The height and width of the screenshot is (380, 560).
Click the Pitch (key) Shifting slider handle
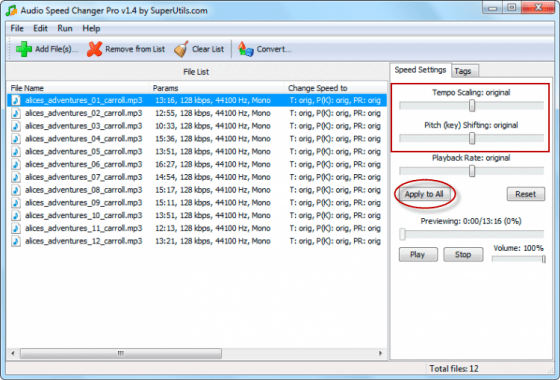(x=472, y=139)
